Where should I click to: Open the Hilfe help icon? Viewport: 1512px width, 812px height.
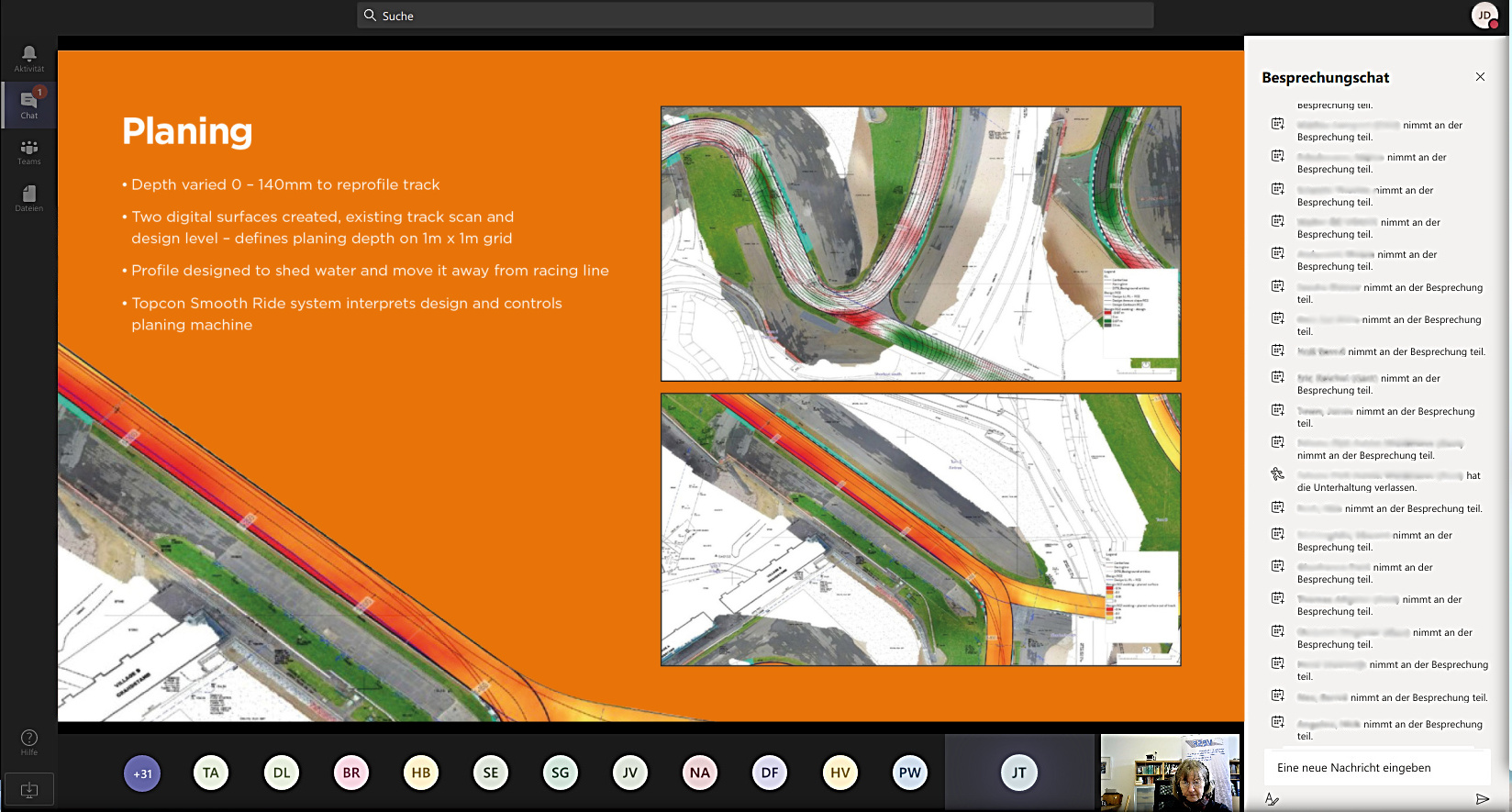(28, 741)
